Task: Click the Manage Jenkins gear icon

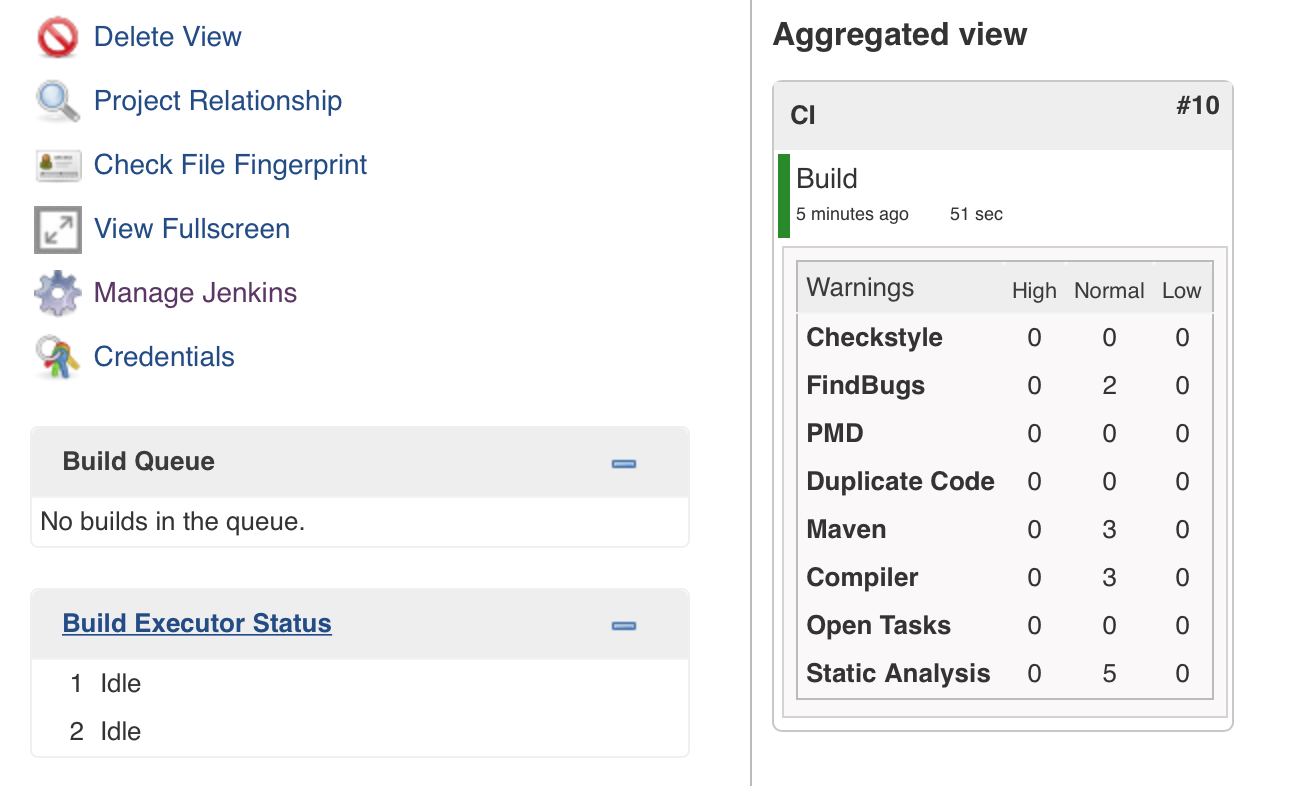Action: coord(57,294)
